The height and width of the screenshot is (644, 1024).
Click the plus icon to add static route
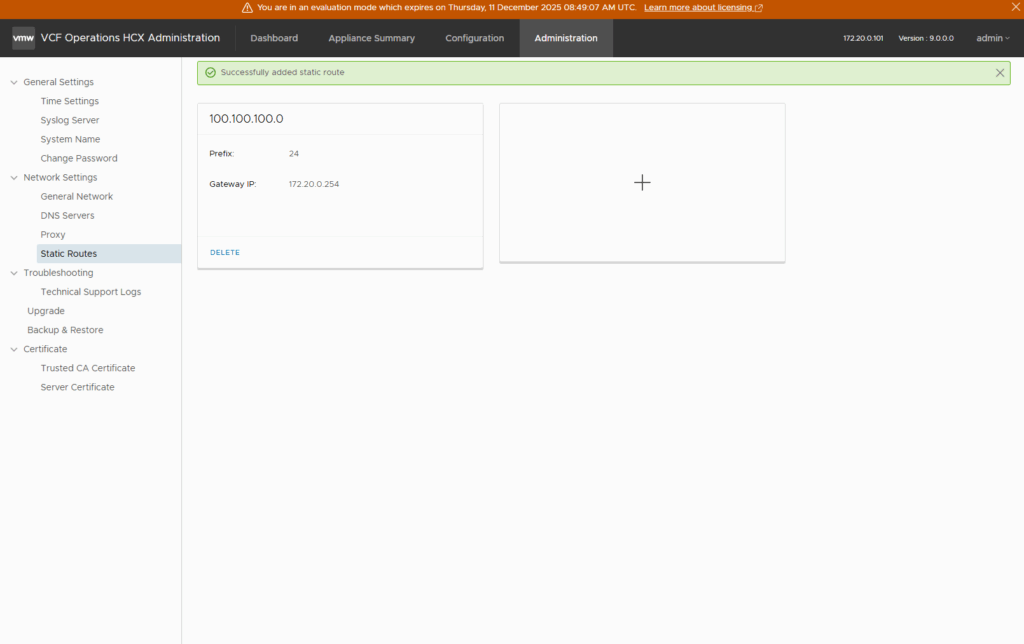point(642,182)
